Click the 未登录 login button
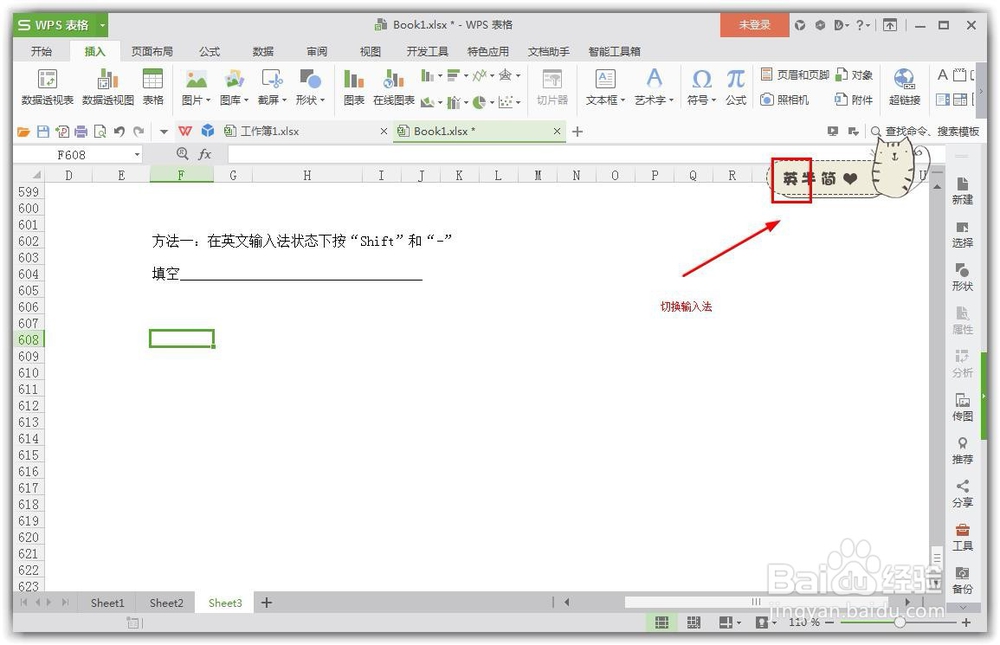 tap(754, 24)
